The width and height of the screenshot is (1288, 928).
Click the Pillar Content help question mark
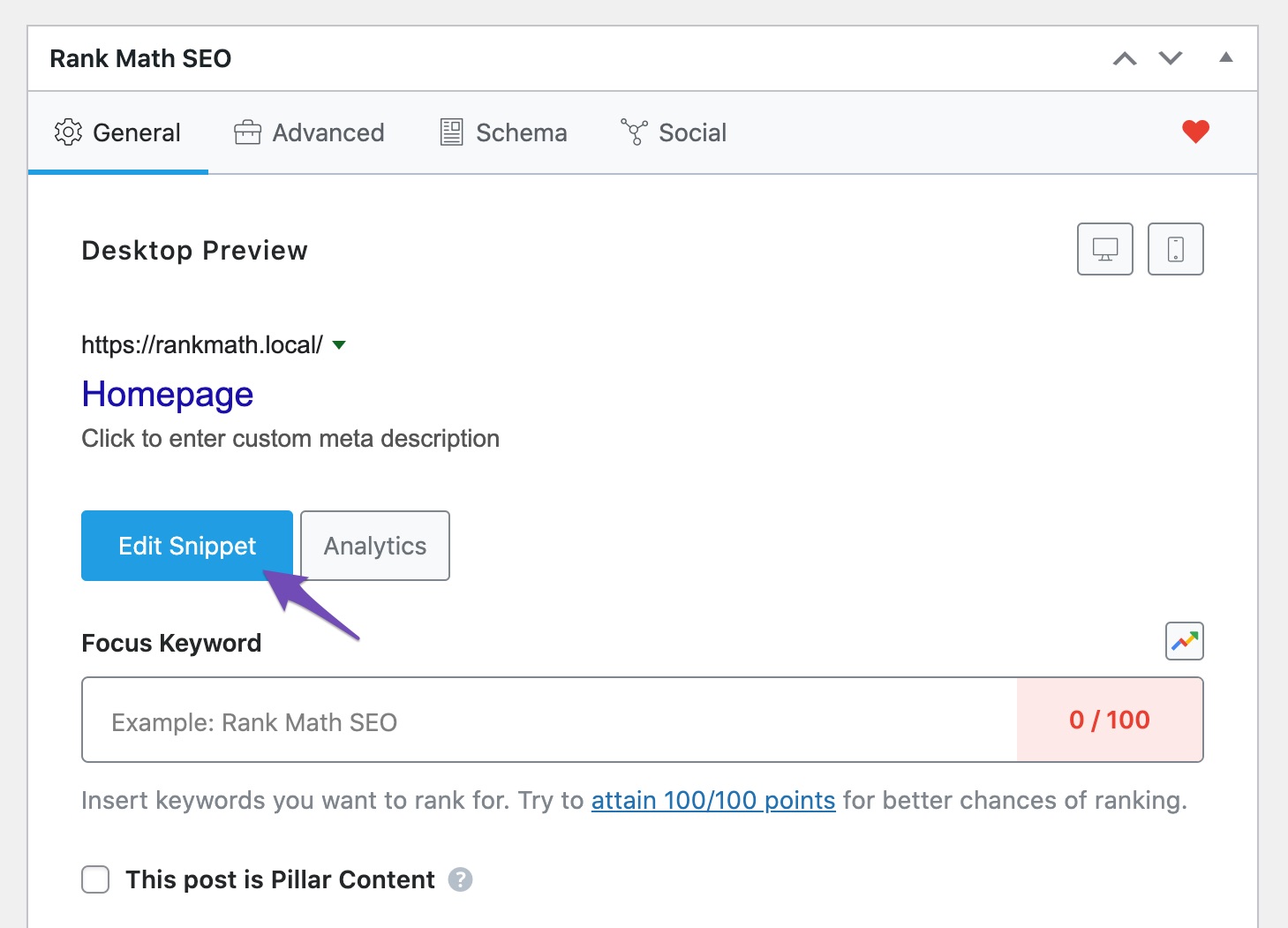click(x=460, y=879)
